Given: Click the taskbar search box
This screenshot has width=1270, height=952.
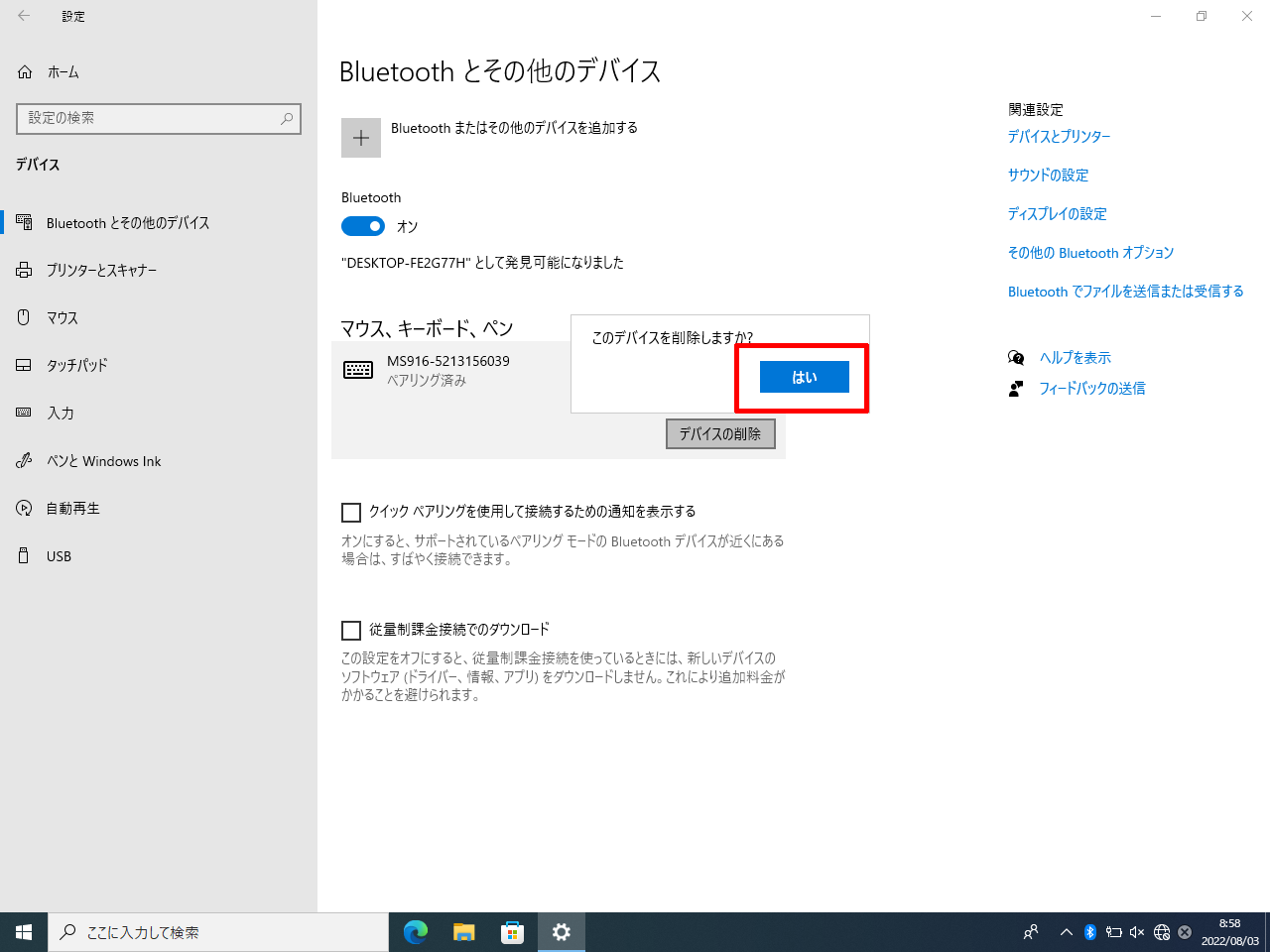Looking at the screenshot, I should coord(218,932).
